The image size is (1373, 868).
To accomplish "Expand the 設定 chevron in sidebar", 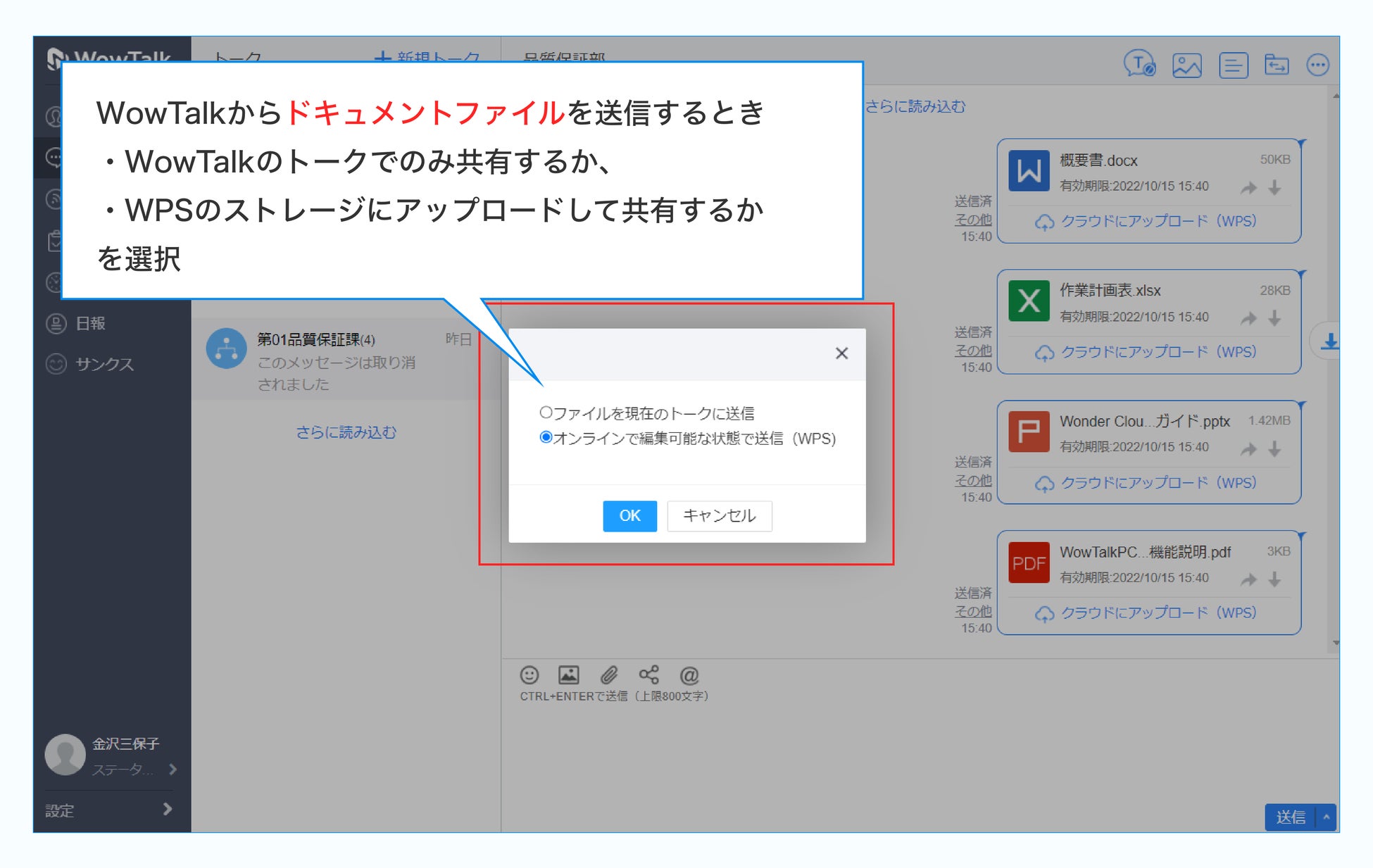I will [x=168, y=809].
